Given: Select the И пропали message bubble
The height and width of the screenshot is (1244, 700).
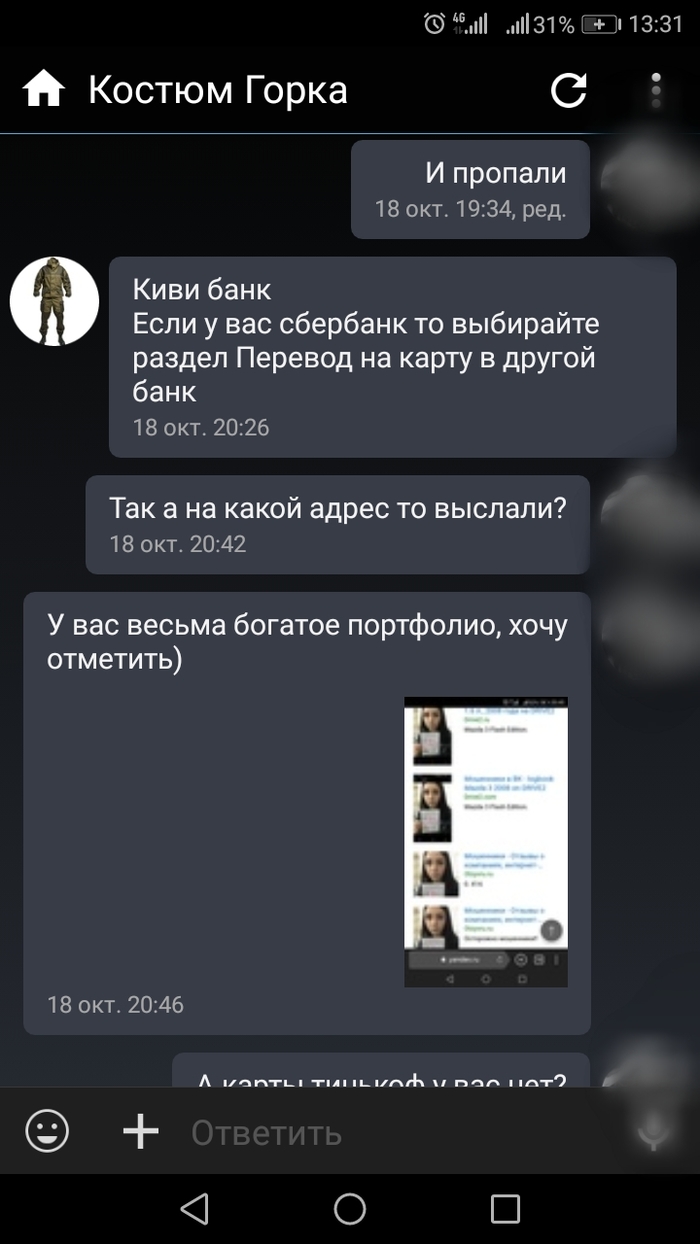Looking at the screenshot, I should tap(470, 189).
